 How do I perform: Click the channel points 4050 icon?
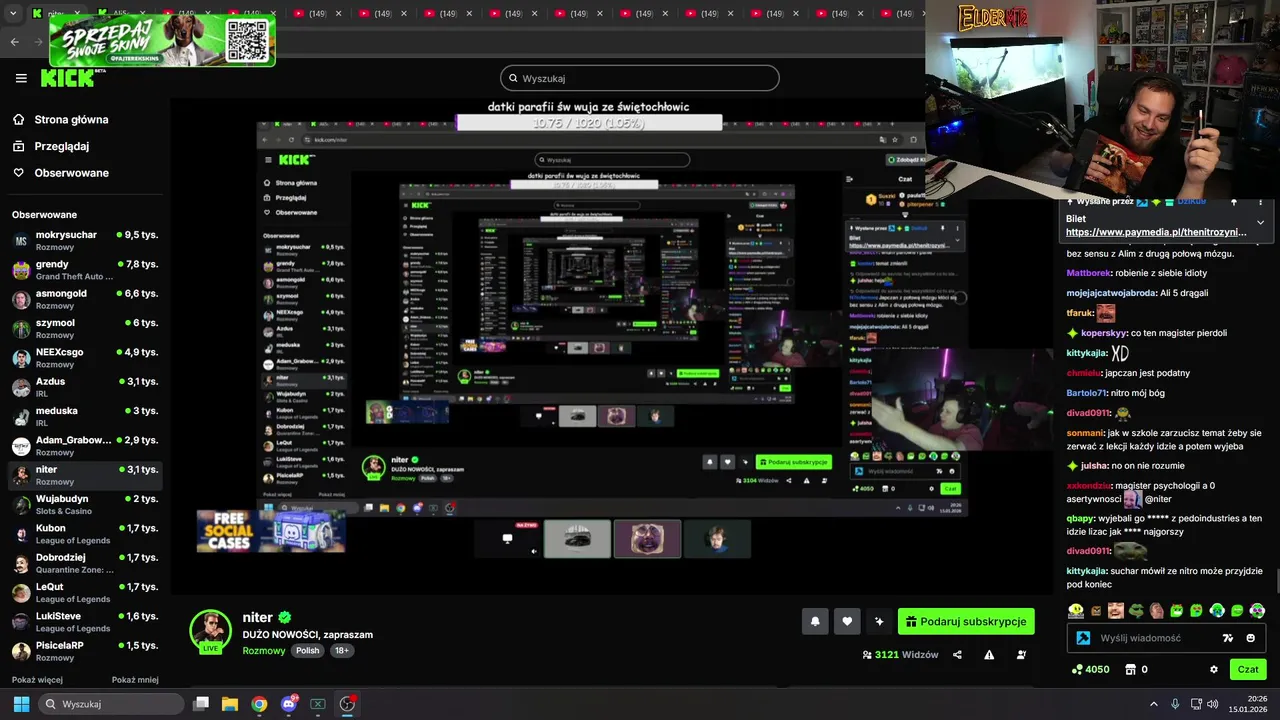coord(1077,669)
